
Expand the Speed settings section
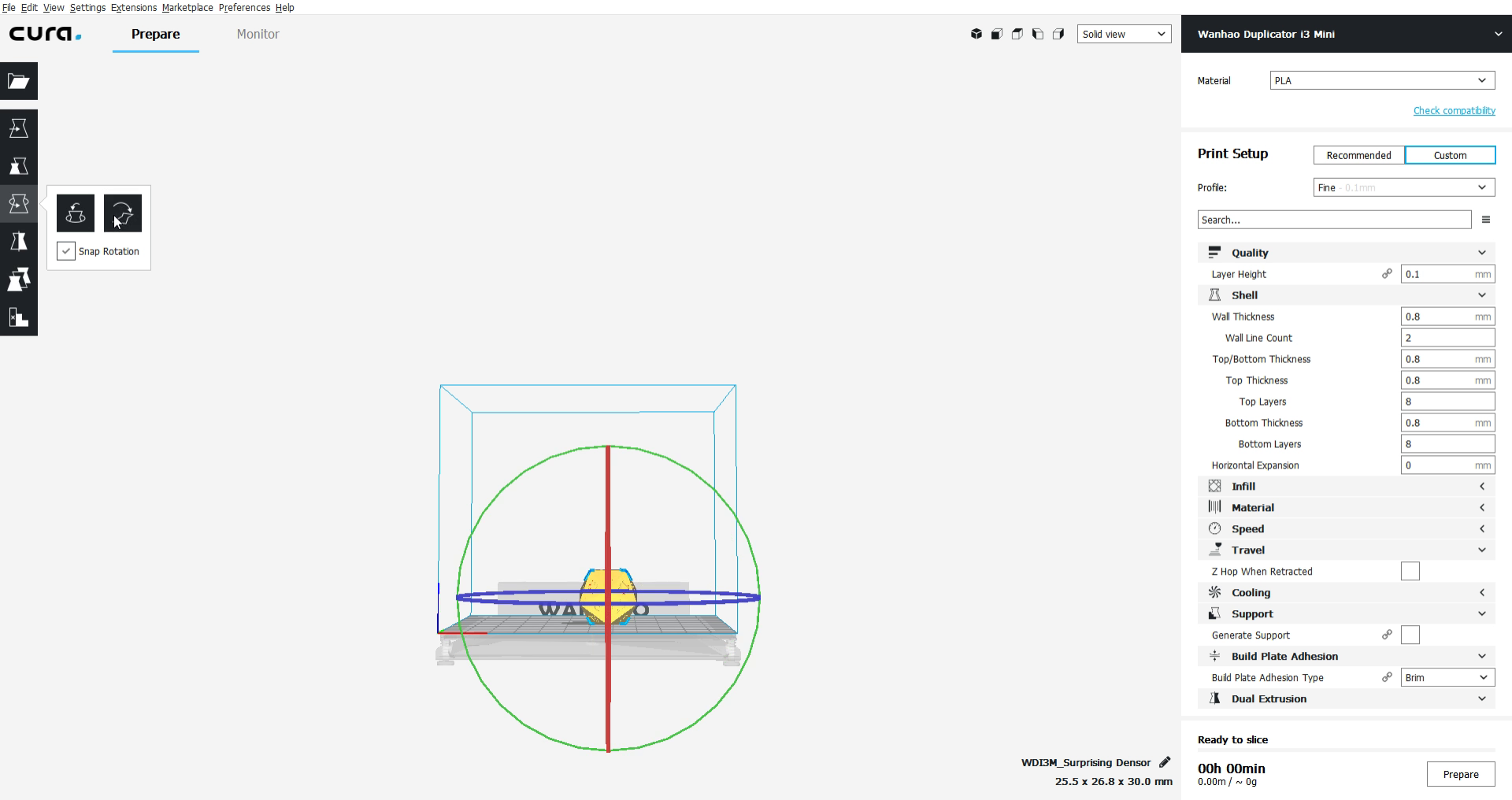click(x=1347, y=529)
